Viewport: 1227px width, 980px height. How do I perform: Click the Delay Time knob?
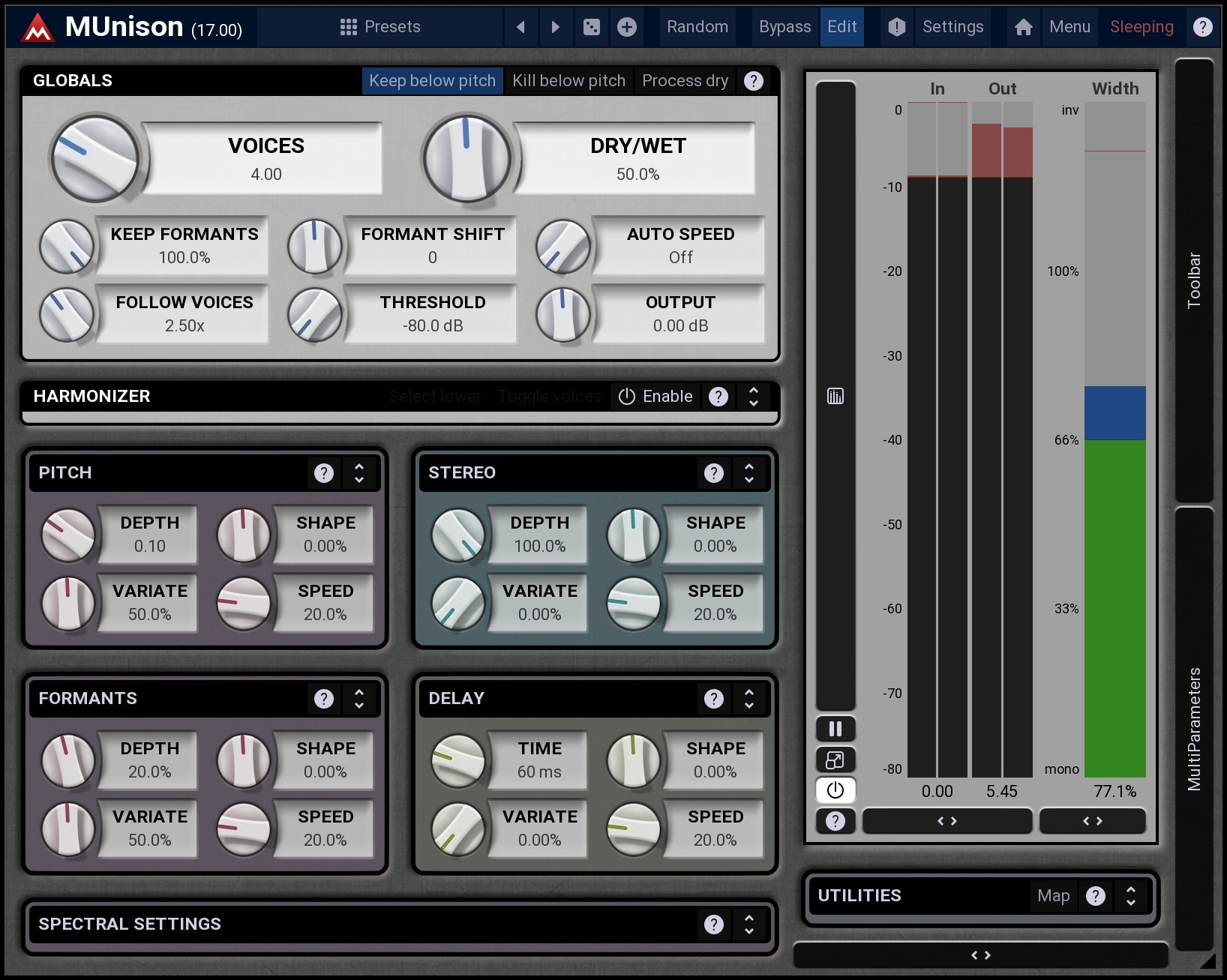coord(457,760)
